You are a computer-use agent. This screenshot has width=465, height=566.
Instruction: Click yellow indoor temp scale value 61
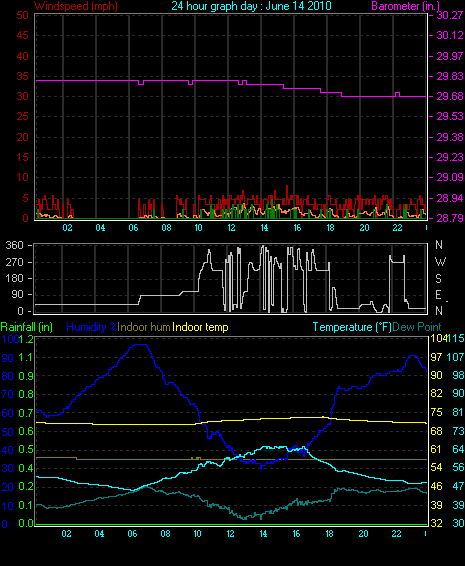(x=436, y=449)
